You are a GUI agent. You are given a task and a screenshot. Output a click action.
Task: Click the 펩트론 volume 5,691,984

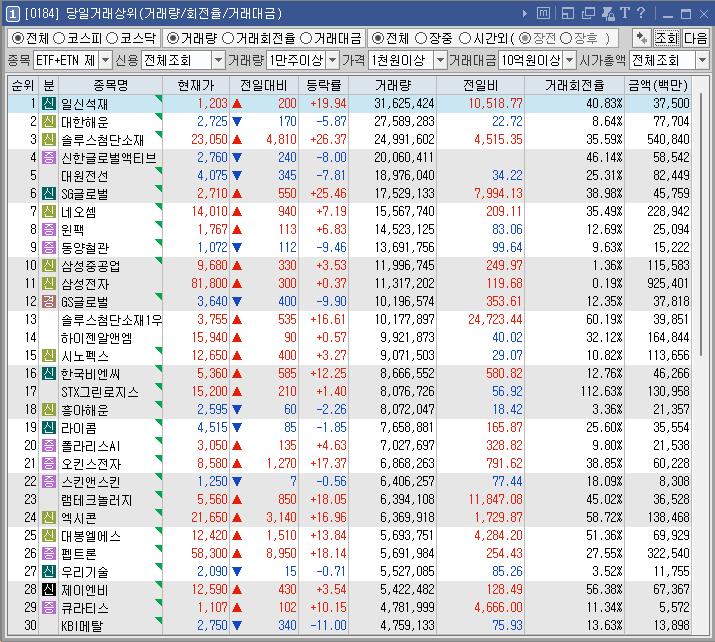tap(407, 554)
